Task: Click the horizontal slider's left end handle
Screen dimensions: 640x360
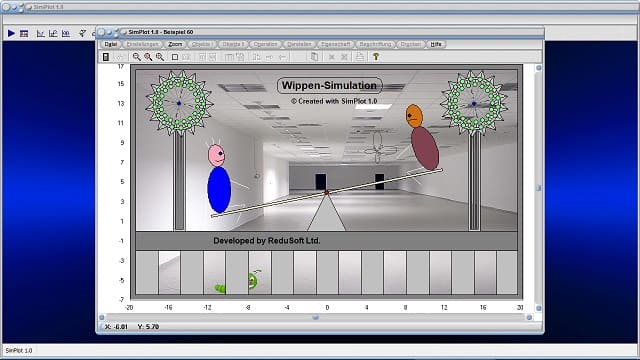Action: 102,317
